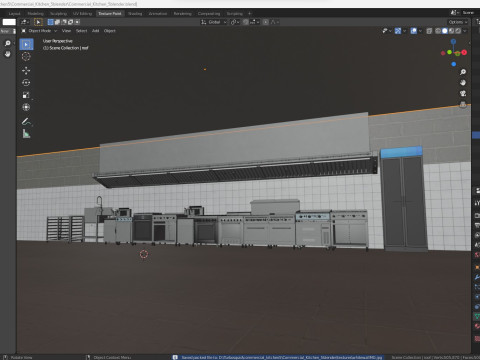Set selection mode to invert selection

[71, 22]
